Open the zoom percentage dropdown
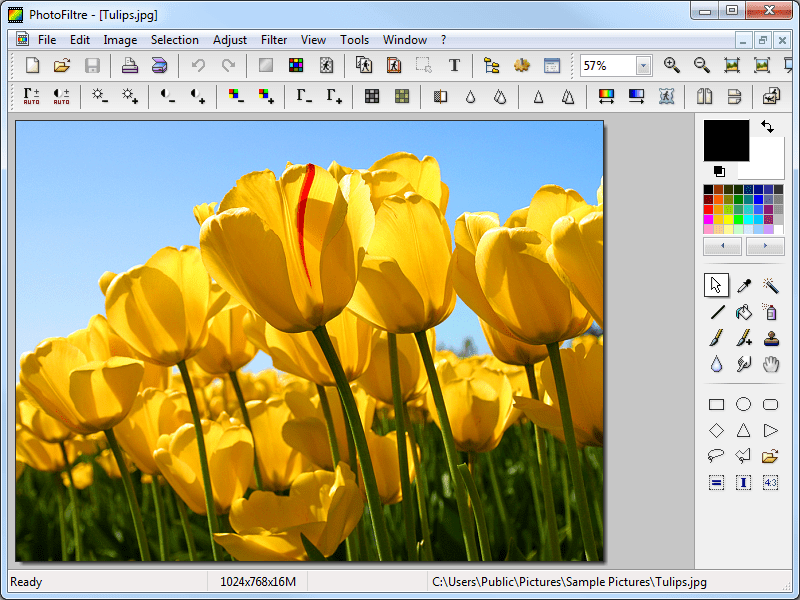This screenshot has height=600, width=800. coord(645,64)
